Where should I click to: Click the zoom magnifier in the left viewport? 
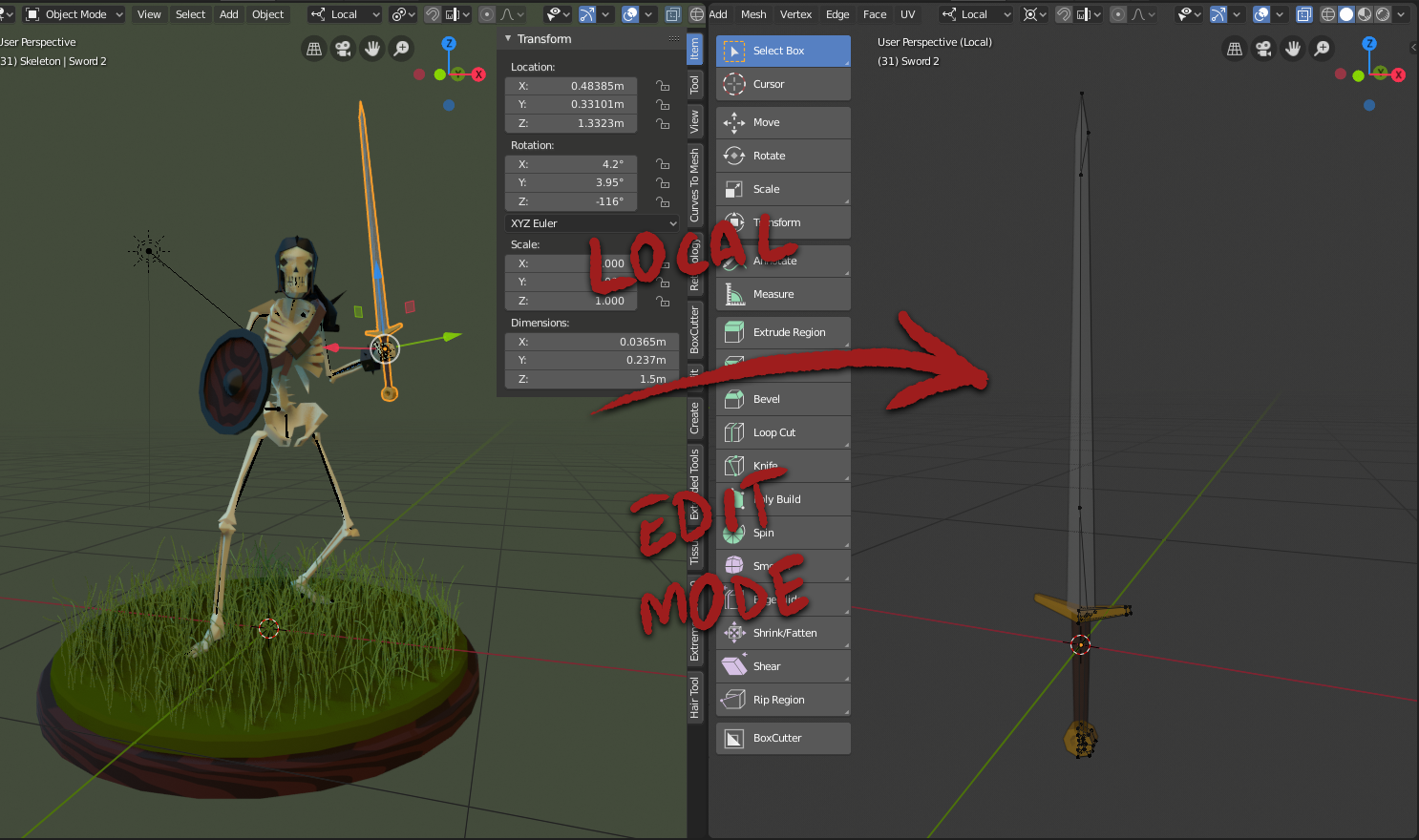tap(402, 49)
